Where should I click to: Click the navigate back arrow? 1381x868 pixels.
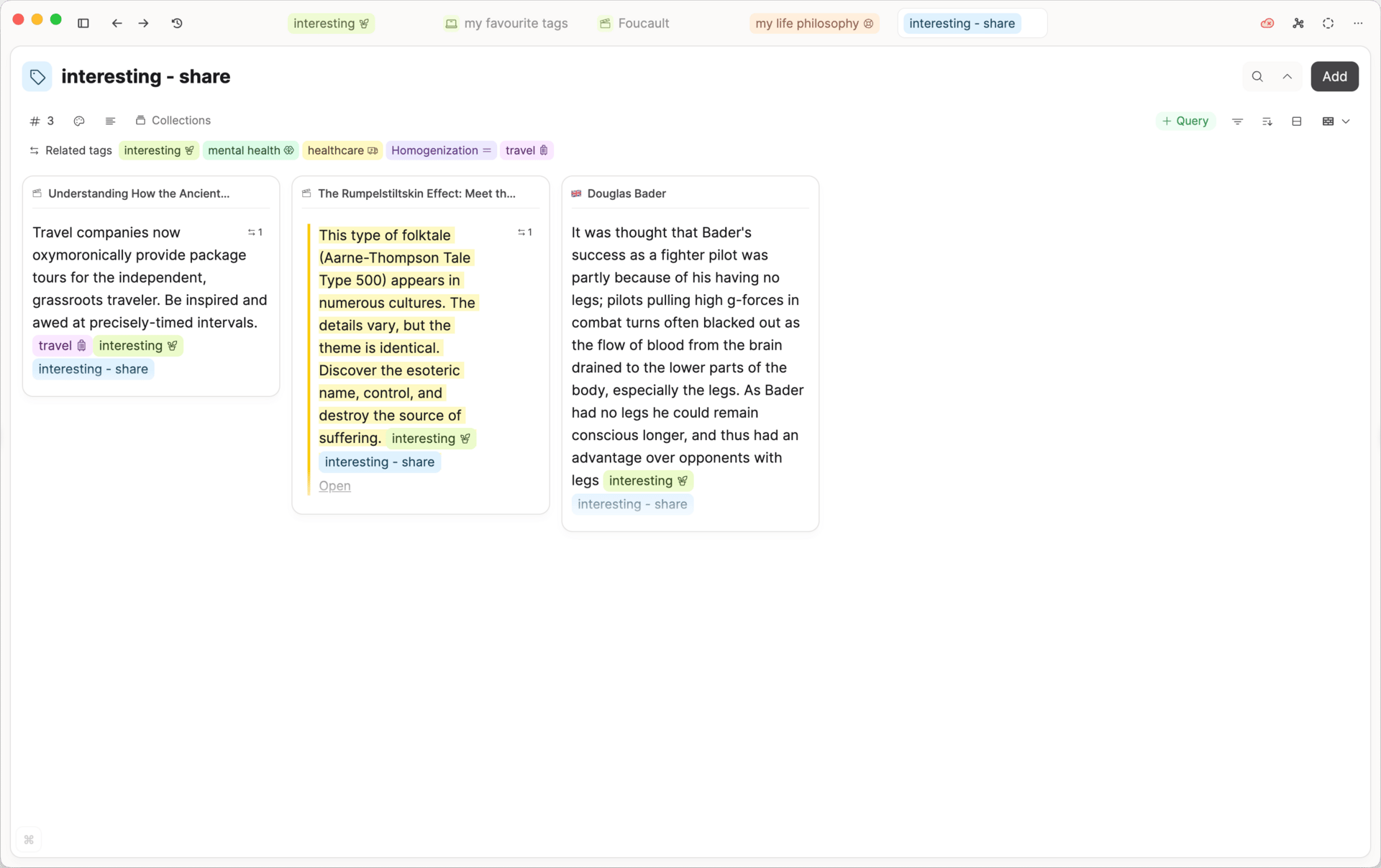click(x=117, y=23)
